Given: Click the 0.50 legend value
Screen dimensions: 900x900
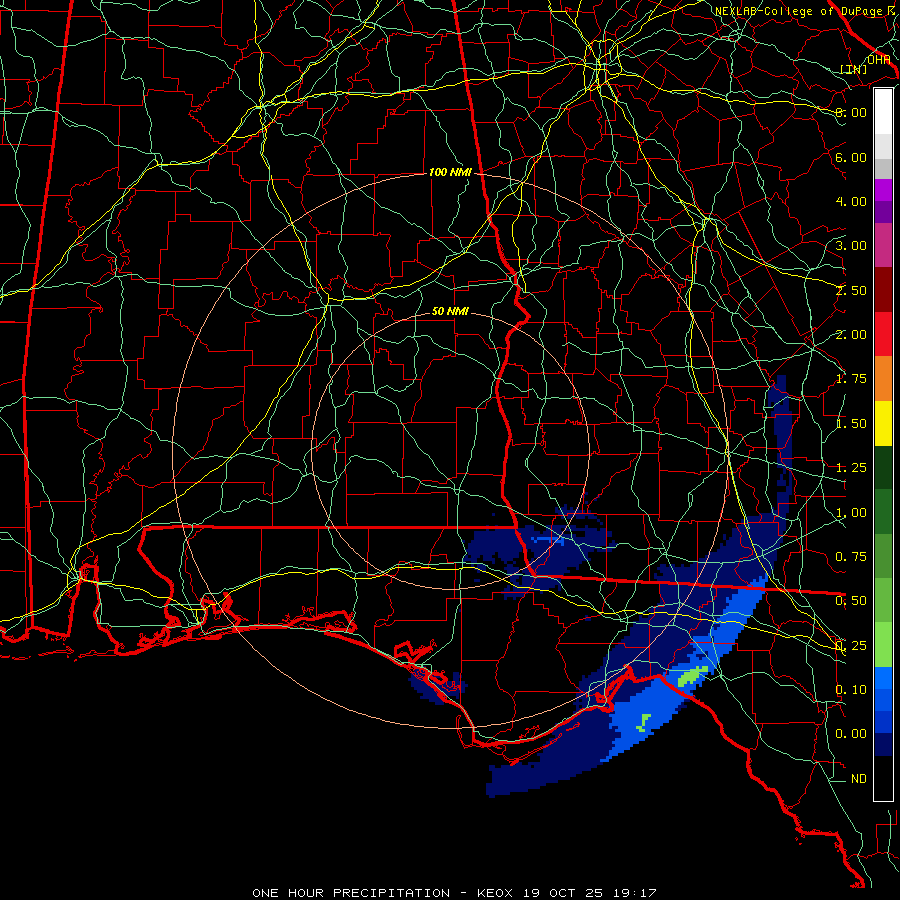Looking at the screenshot, I should coord(851,601).
